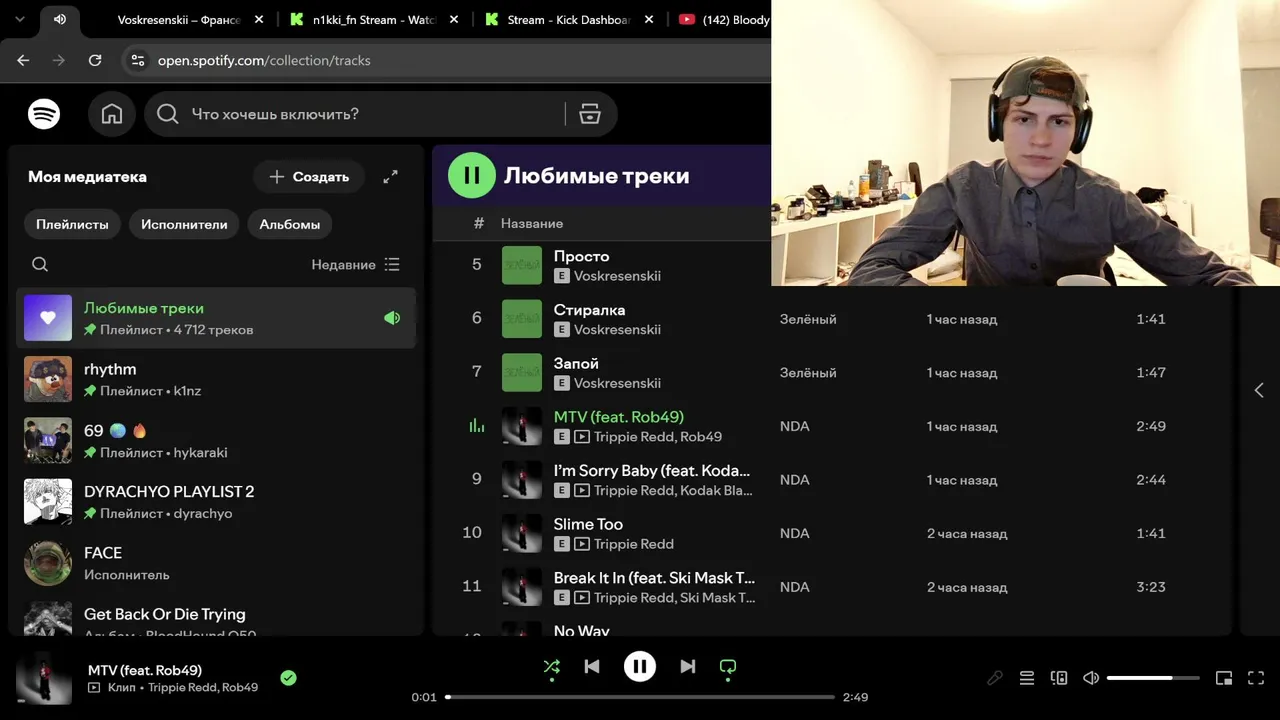1280x720 pixels.
Task: Click the equalizer icon on the MTV track row
Action: (477, 426)
